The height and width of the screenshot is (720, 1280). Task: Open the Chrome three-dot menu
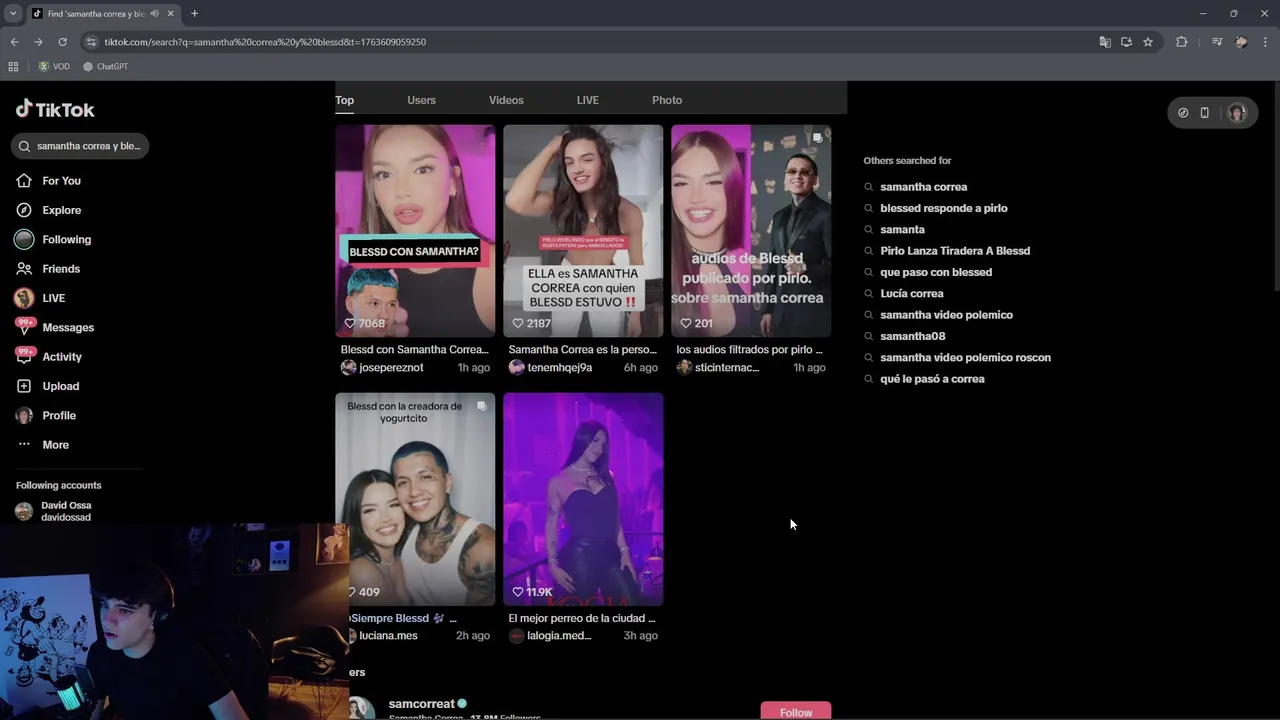1266,42
